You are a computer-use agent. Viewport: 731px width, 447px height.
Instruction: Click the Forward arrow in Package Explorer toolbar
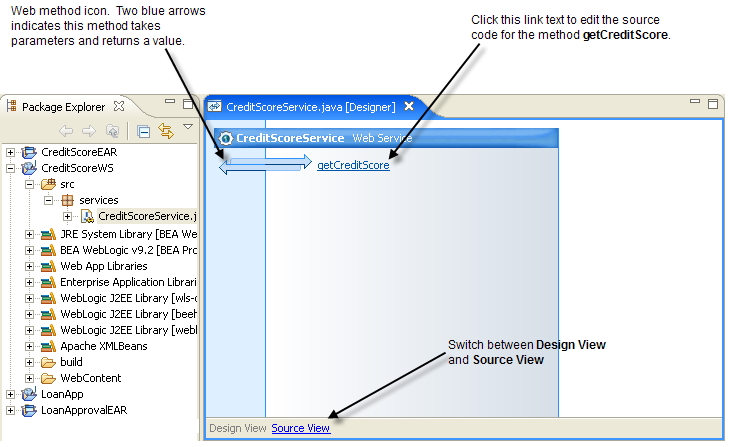89,131
